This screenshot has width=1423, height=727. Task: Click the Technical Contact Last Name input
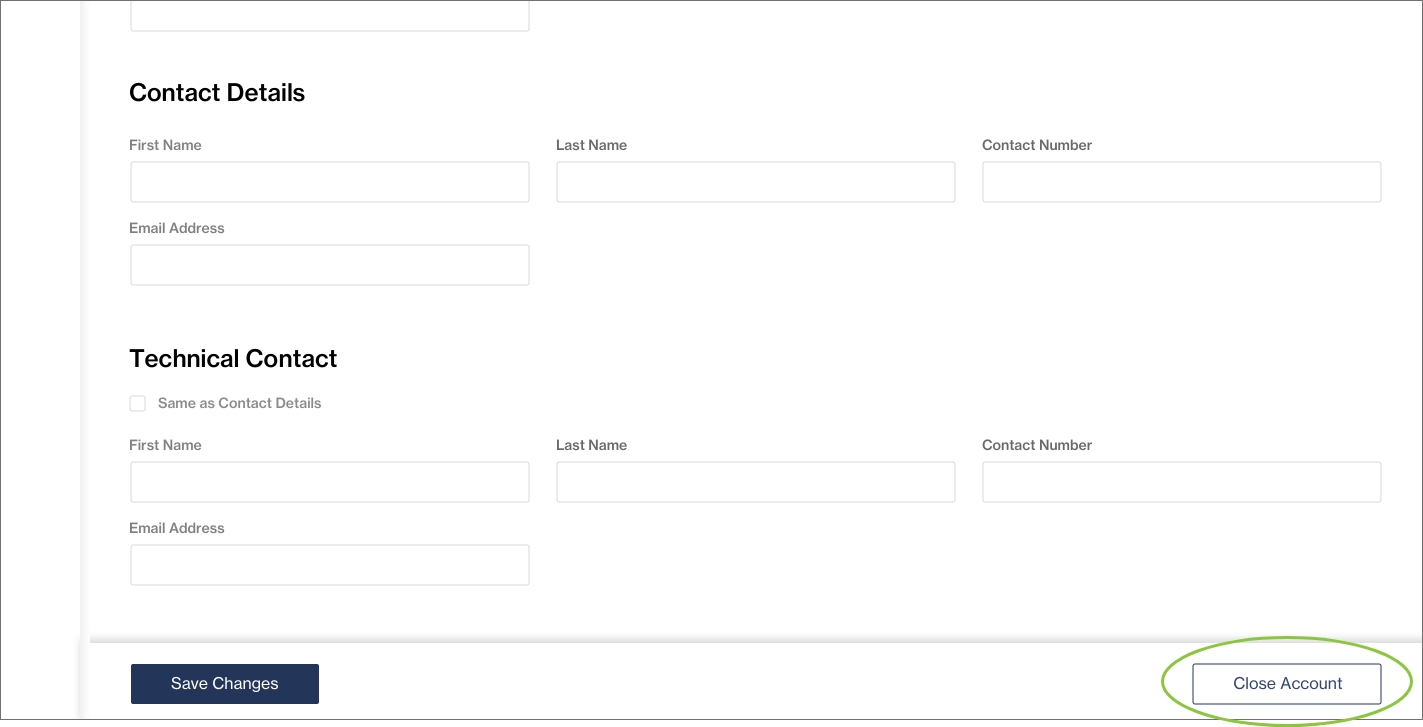(755, 482)
